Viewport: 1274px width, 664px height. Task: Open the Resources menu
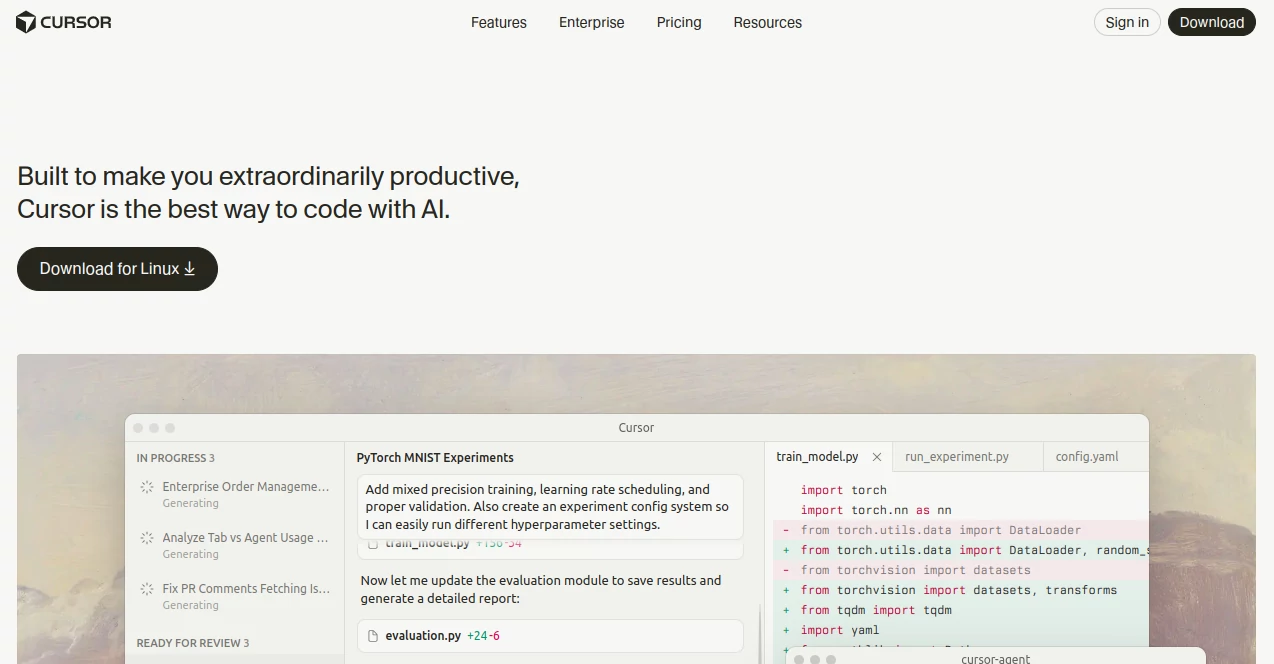767,22
